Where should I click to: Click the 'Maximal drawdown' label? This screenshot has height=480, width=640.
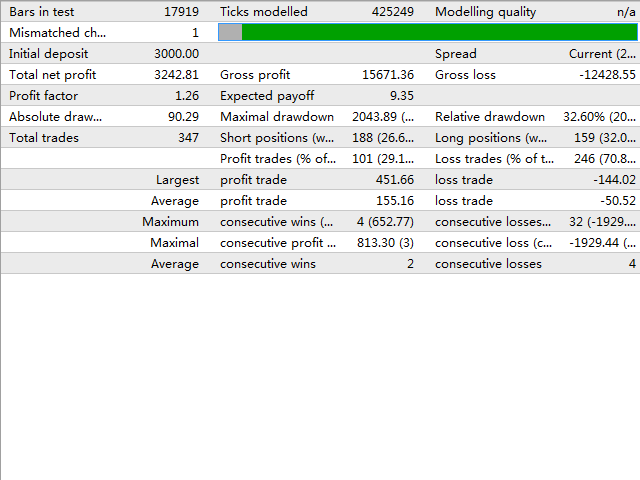(277, 117)
